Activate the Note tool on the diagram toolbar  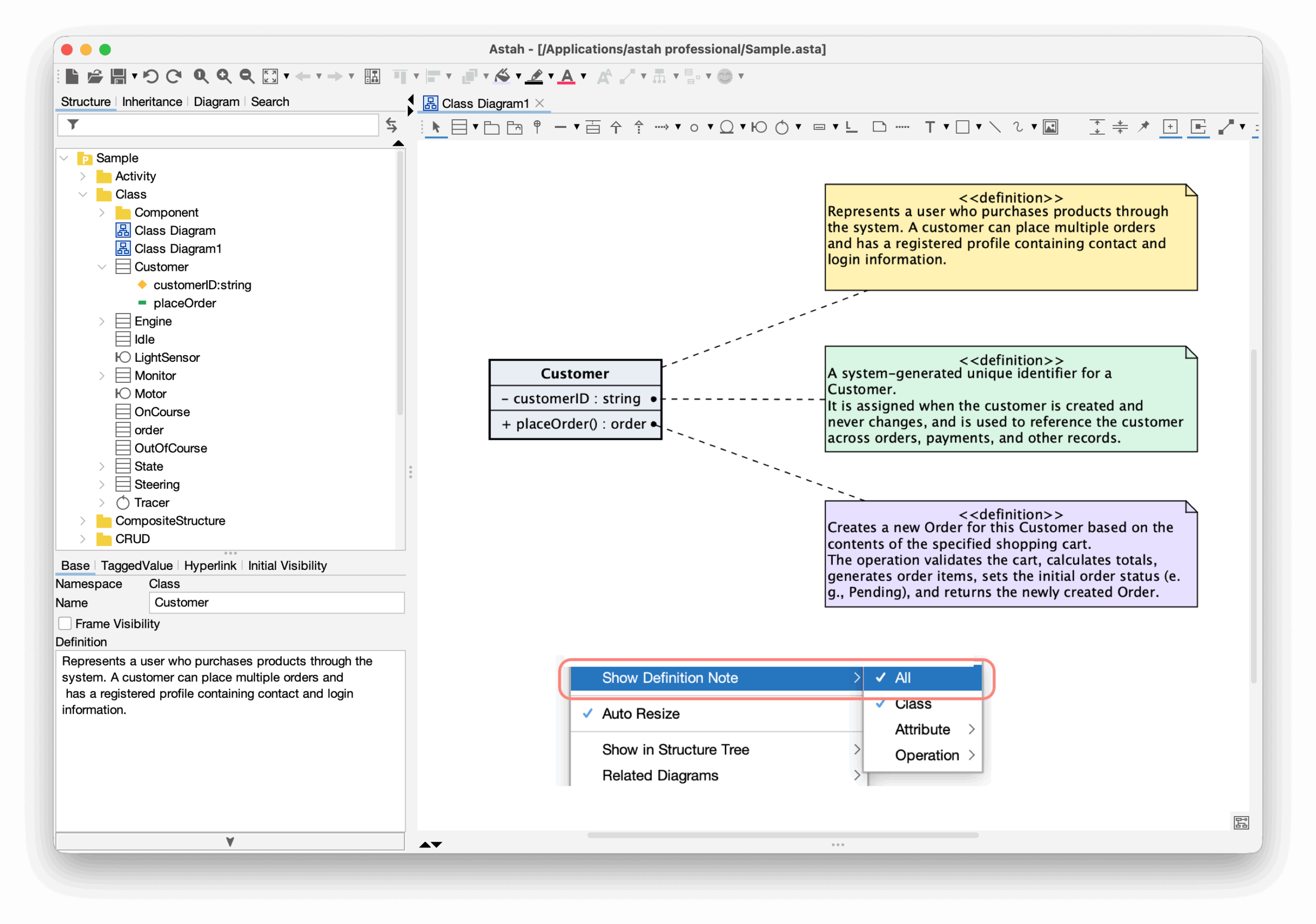click(880, 126)
